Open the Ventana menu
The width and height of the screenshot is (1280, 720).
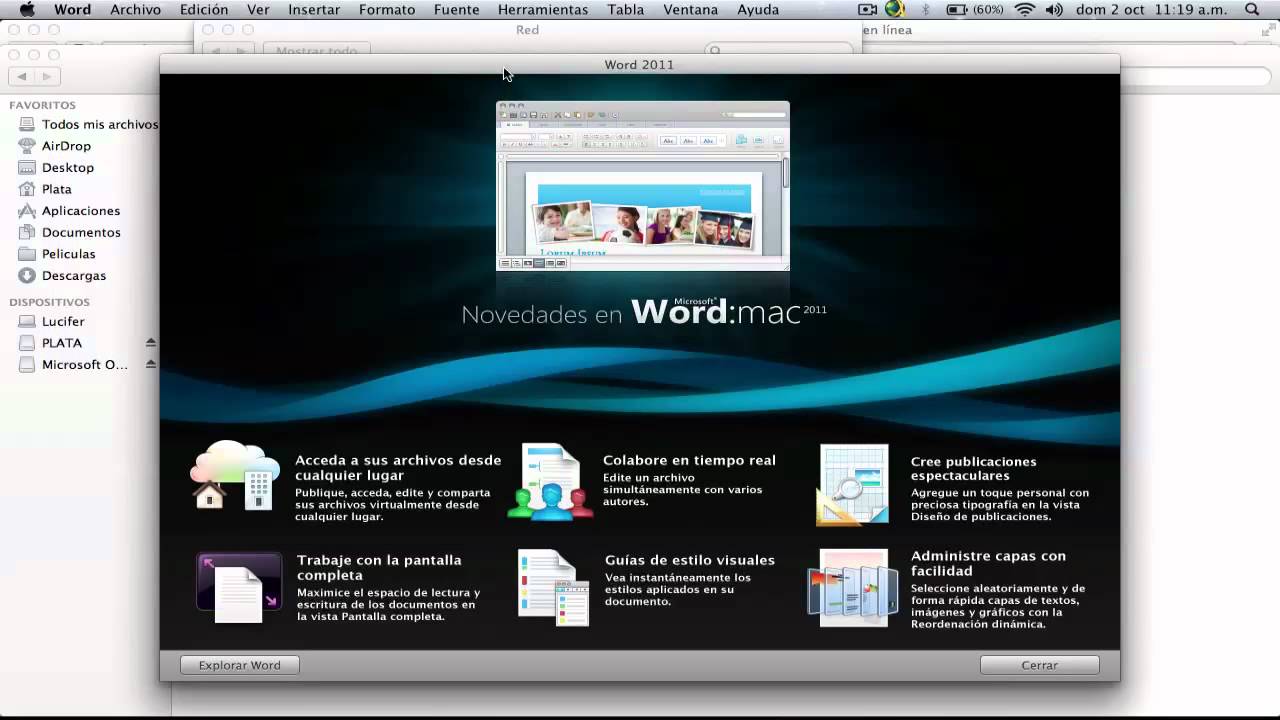pyautogui.click(x=691, y=9)
